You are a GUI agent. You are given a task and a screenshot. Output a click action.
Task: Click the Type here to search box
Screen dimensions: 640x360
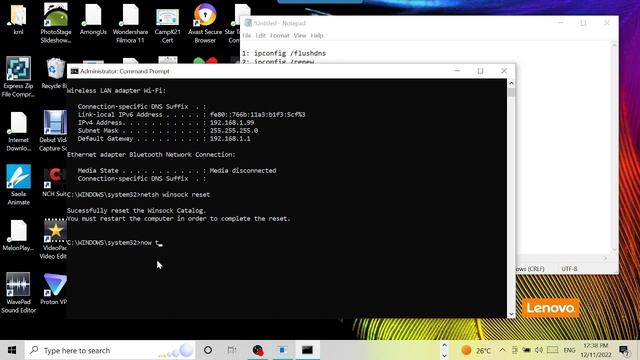coord(110,350)
